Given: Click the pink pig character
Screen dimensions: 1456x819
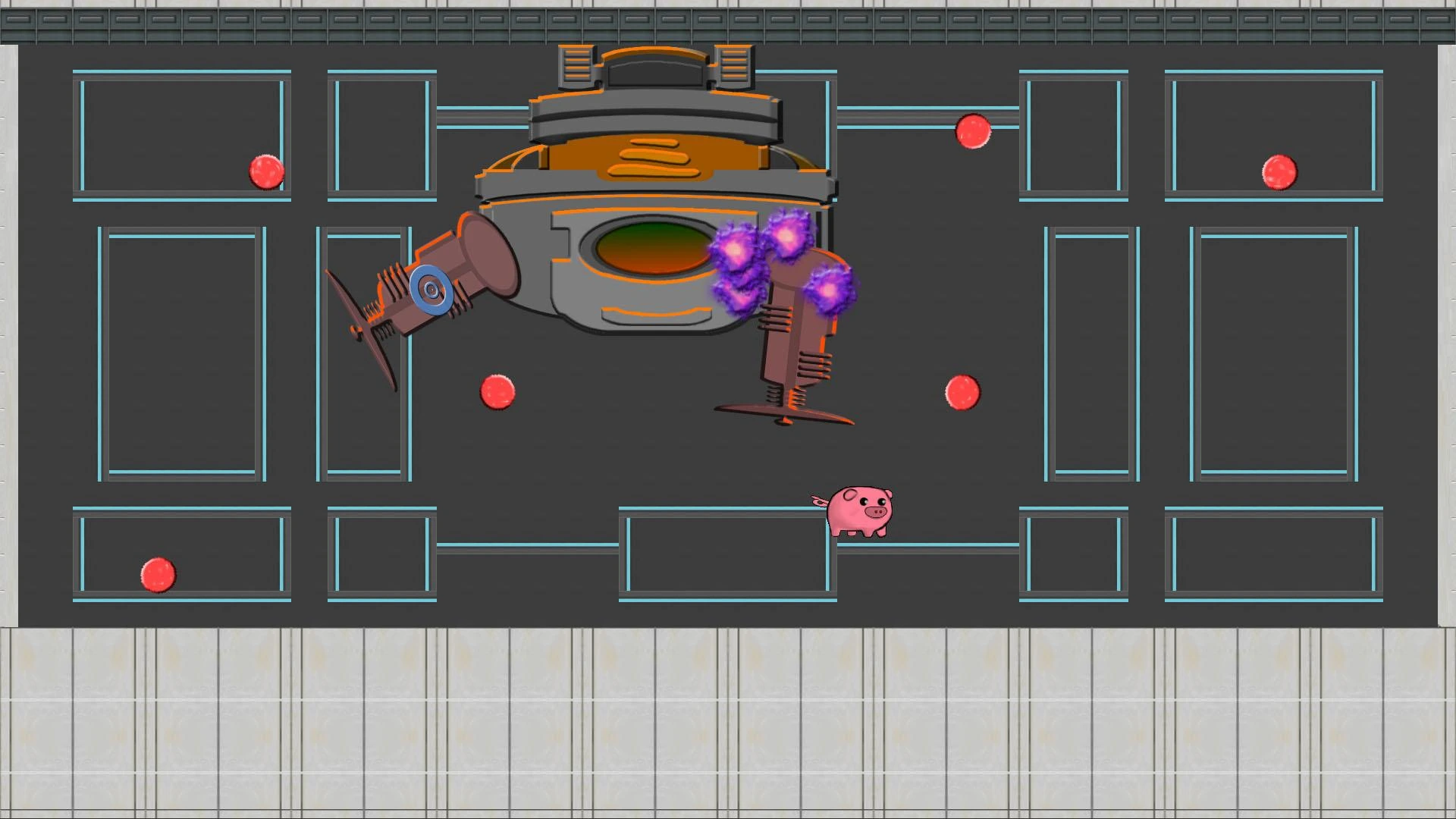Looking at the screenshot, I should point(858,512).
